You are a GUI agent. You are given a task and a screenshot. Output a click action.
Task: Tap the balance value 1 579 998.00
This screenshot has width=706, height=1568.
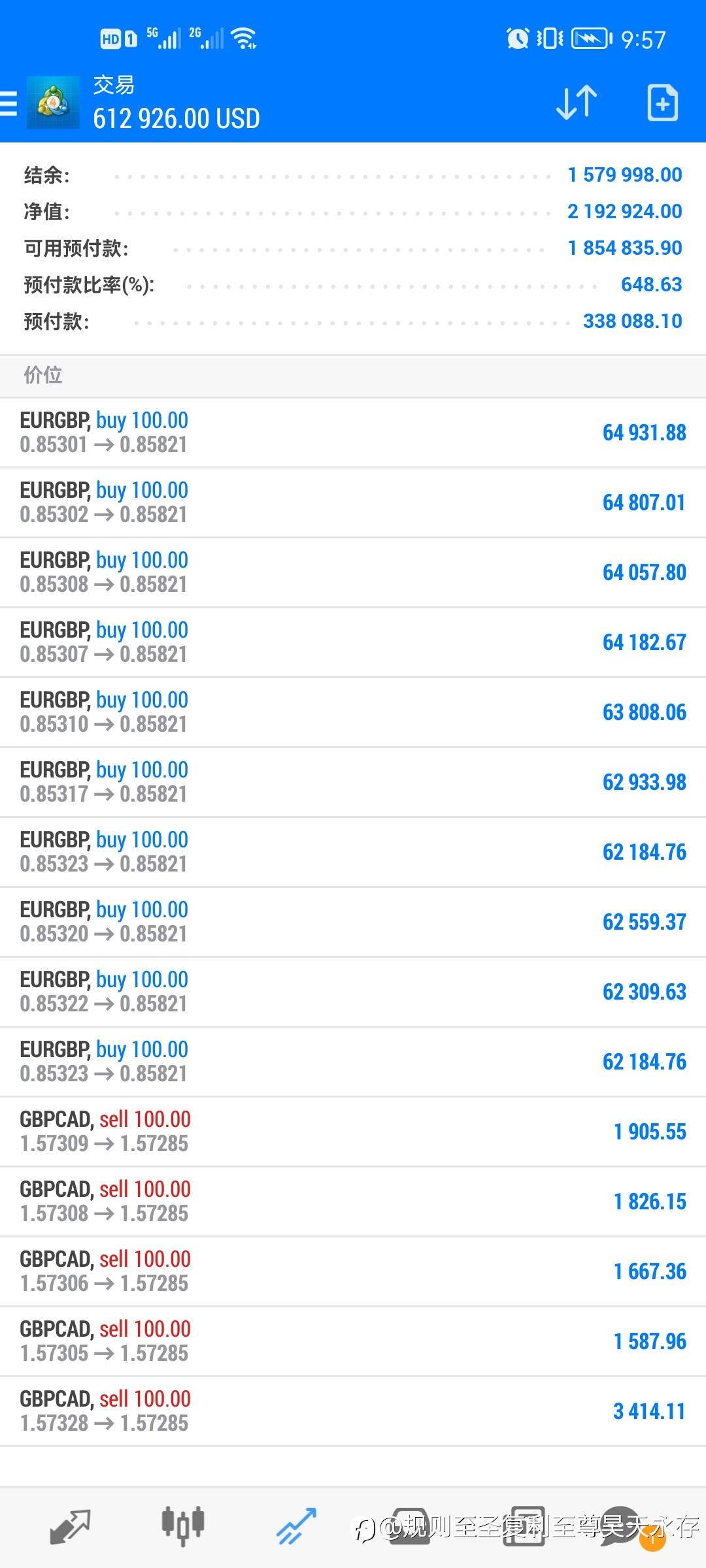[624, 175]
